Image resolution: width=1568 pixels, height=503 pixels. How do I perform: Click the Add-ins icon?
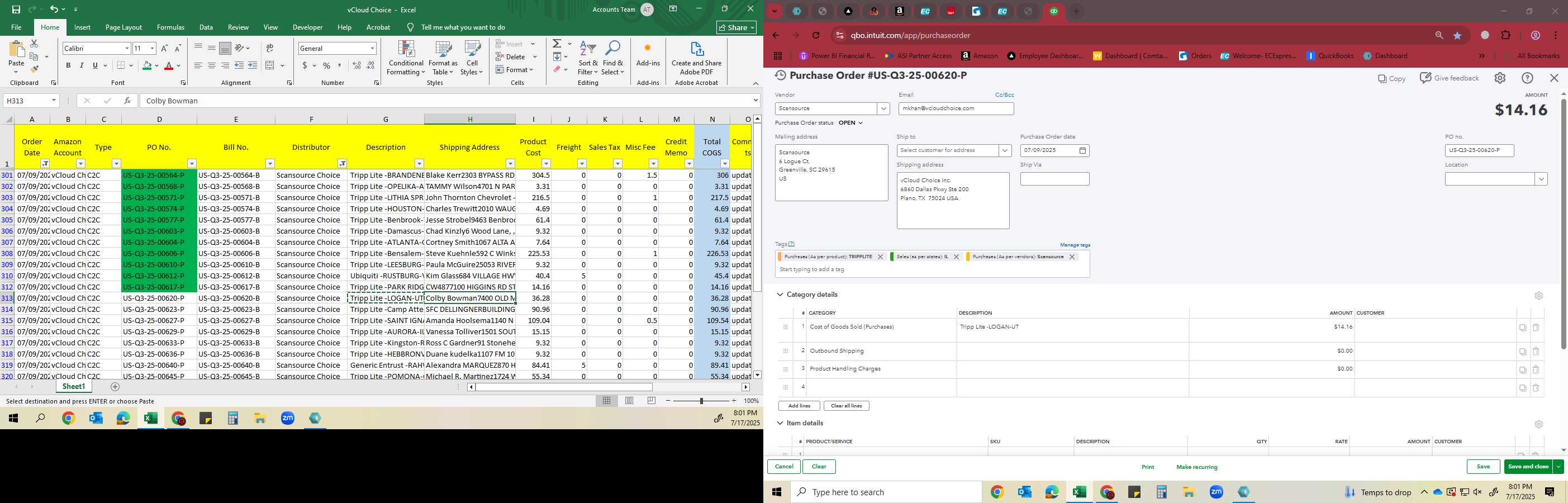648,54
